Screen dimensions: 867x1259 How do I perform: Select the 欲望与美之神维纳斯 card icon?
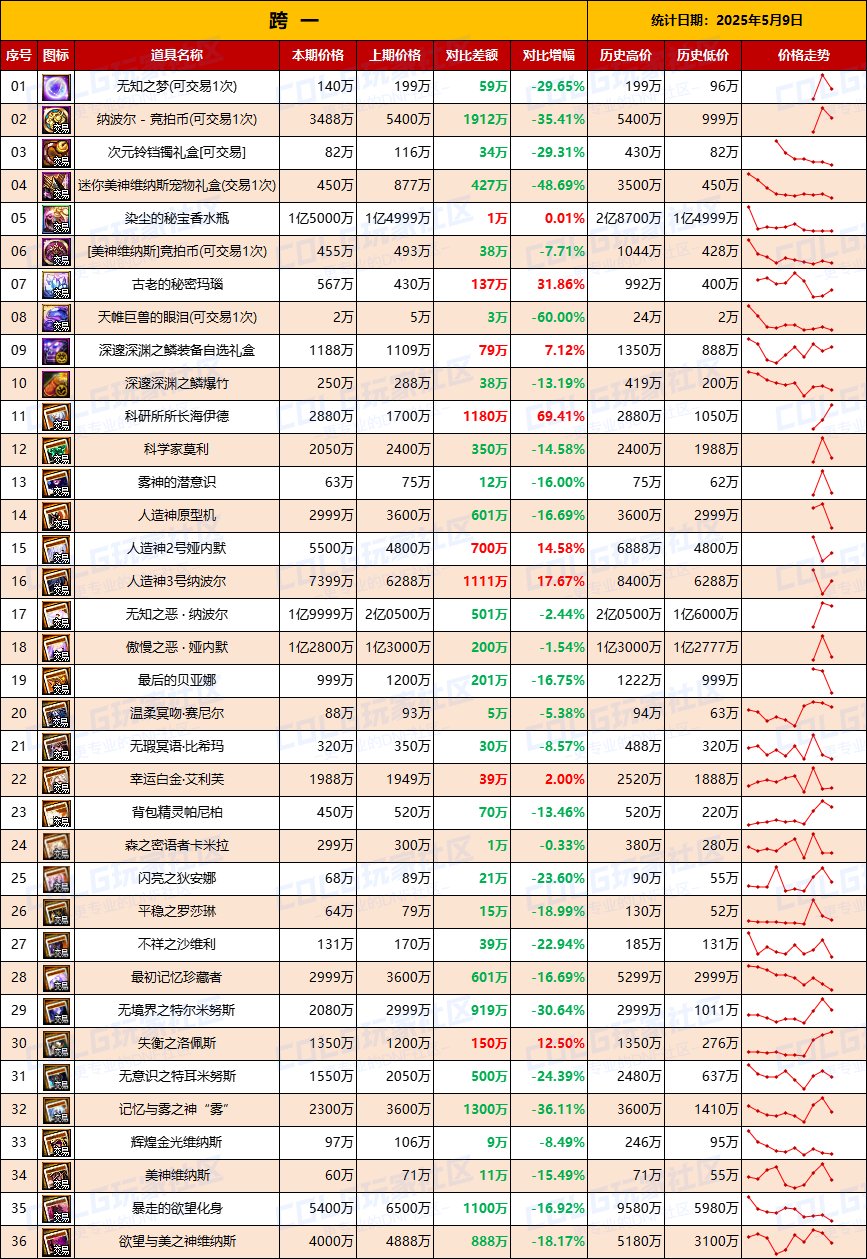click(x=55, y=1242)
